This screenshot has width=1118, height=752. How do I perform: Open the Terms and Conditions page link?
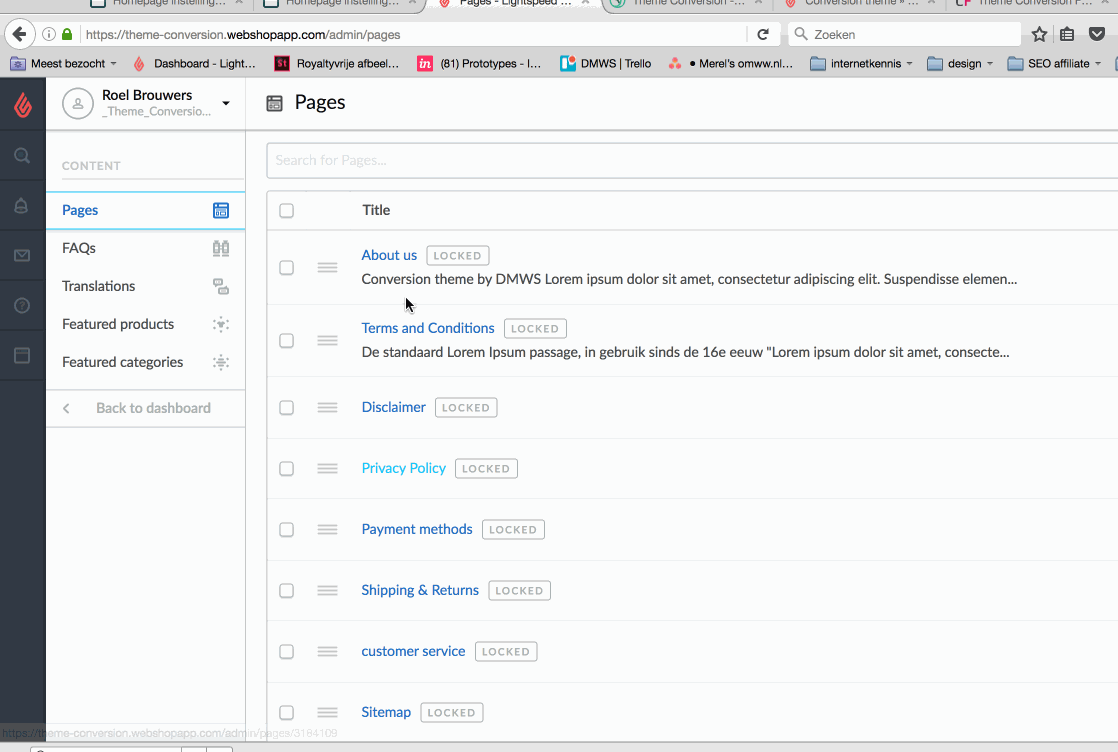click(x=428, y=328)
